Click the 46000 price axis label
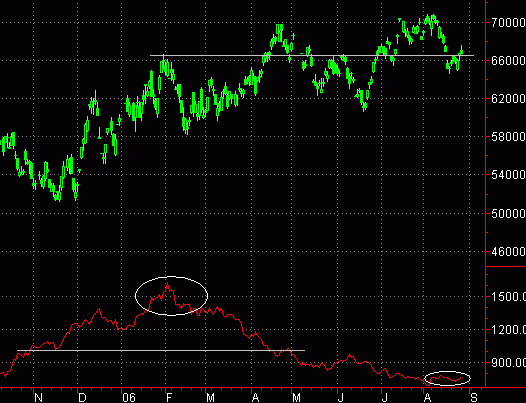526x403 pixels. (508, 252)
